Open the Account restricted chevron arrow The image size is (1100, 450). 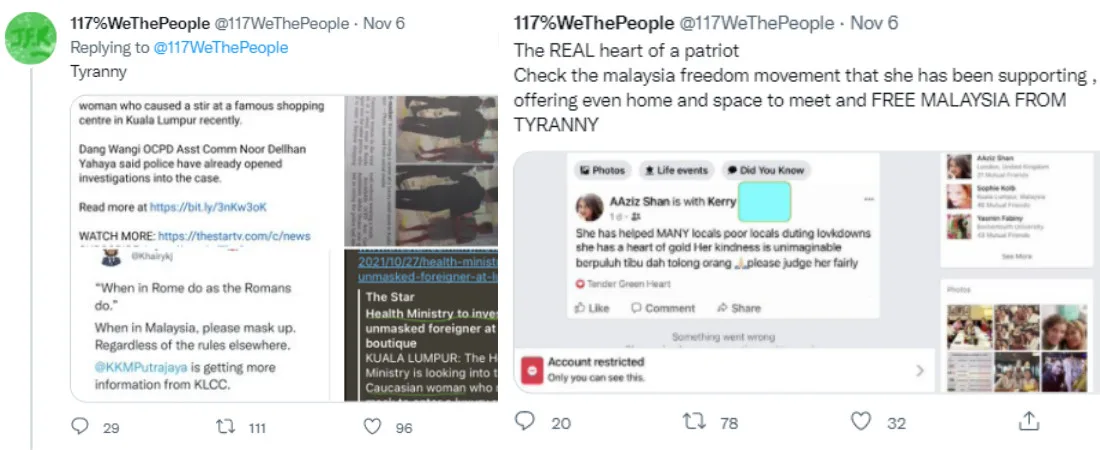920,370
